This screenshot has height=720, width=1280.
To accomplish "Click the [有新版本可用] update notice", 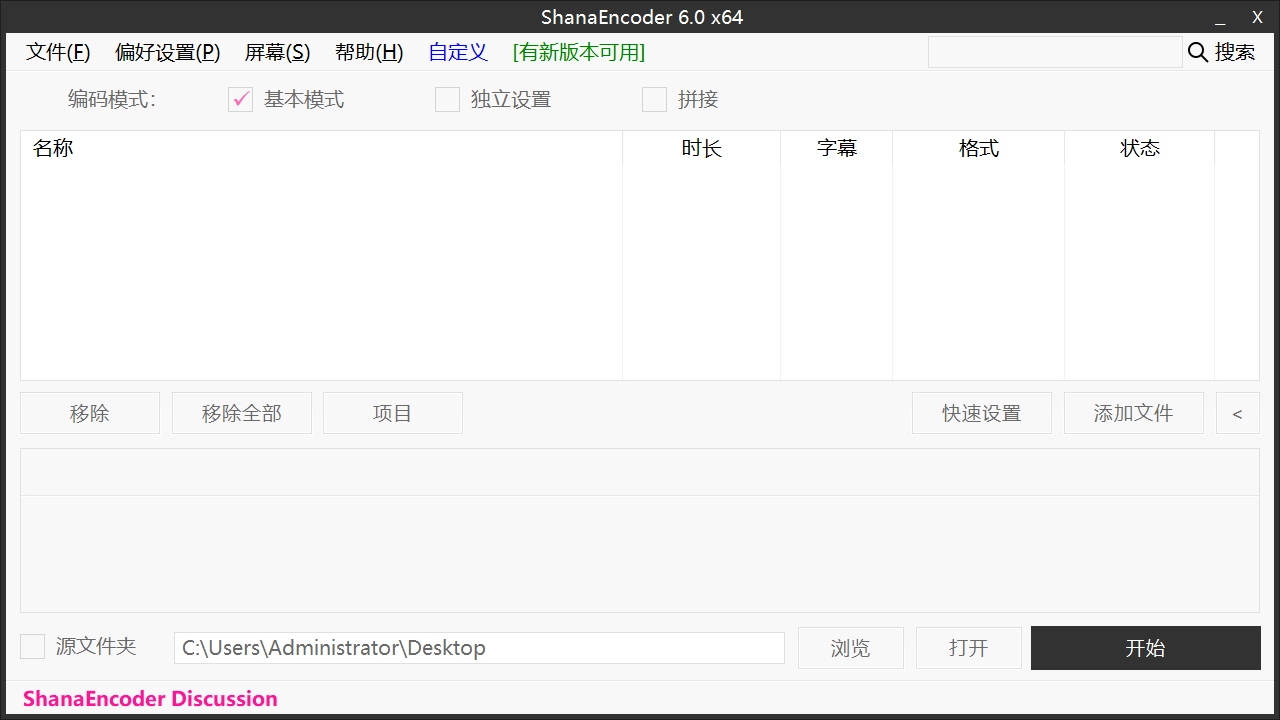I will point(579,52).
